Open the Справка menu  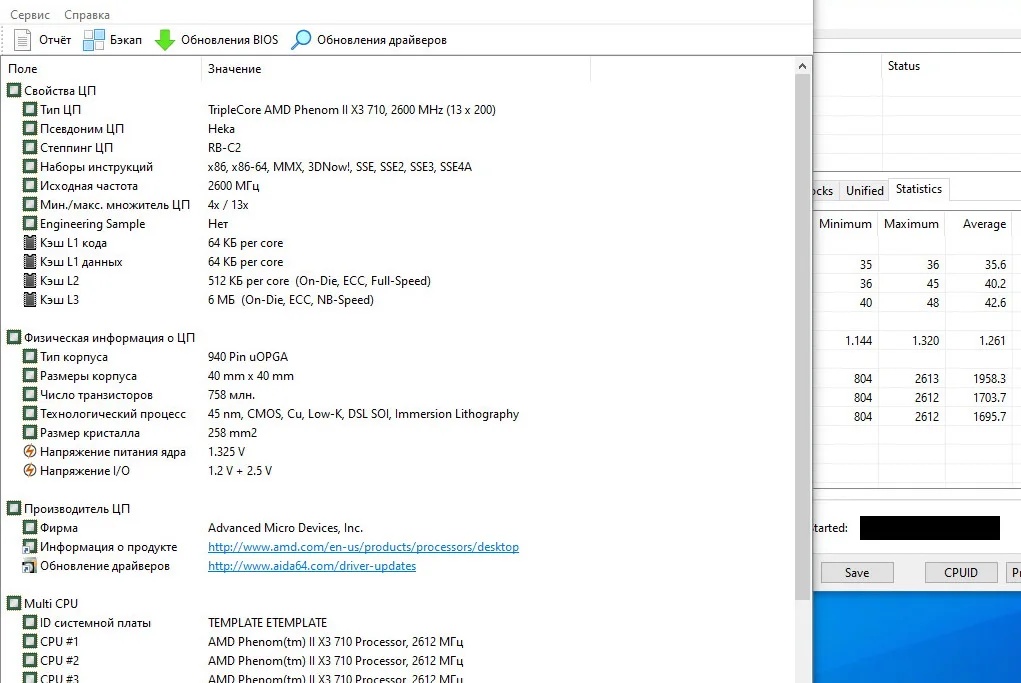pyautogui.click(x=87, y=14)
